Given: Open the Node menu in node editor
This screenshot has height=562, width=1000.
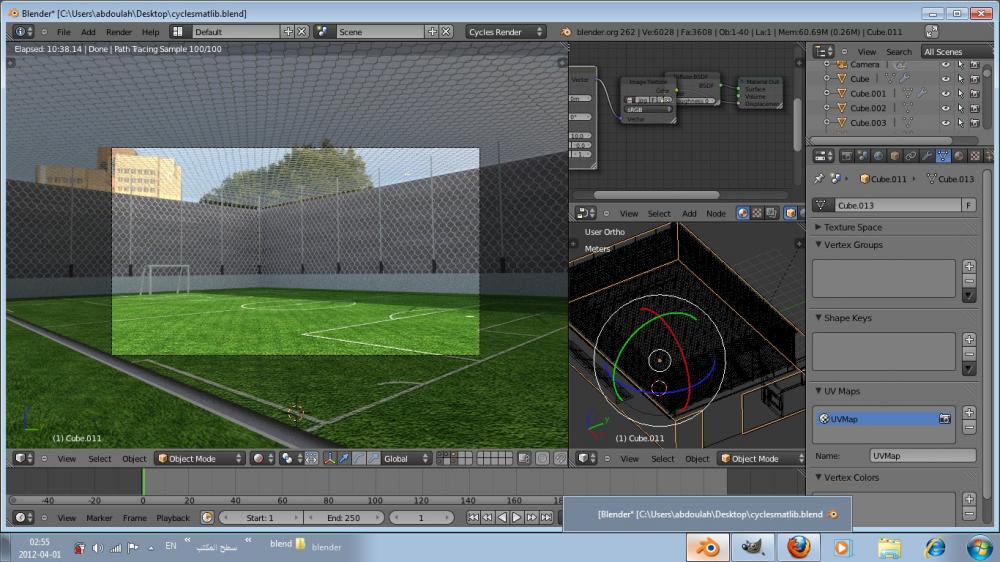Looking at the screenshot, I should (x=716, y=213).
